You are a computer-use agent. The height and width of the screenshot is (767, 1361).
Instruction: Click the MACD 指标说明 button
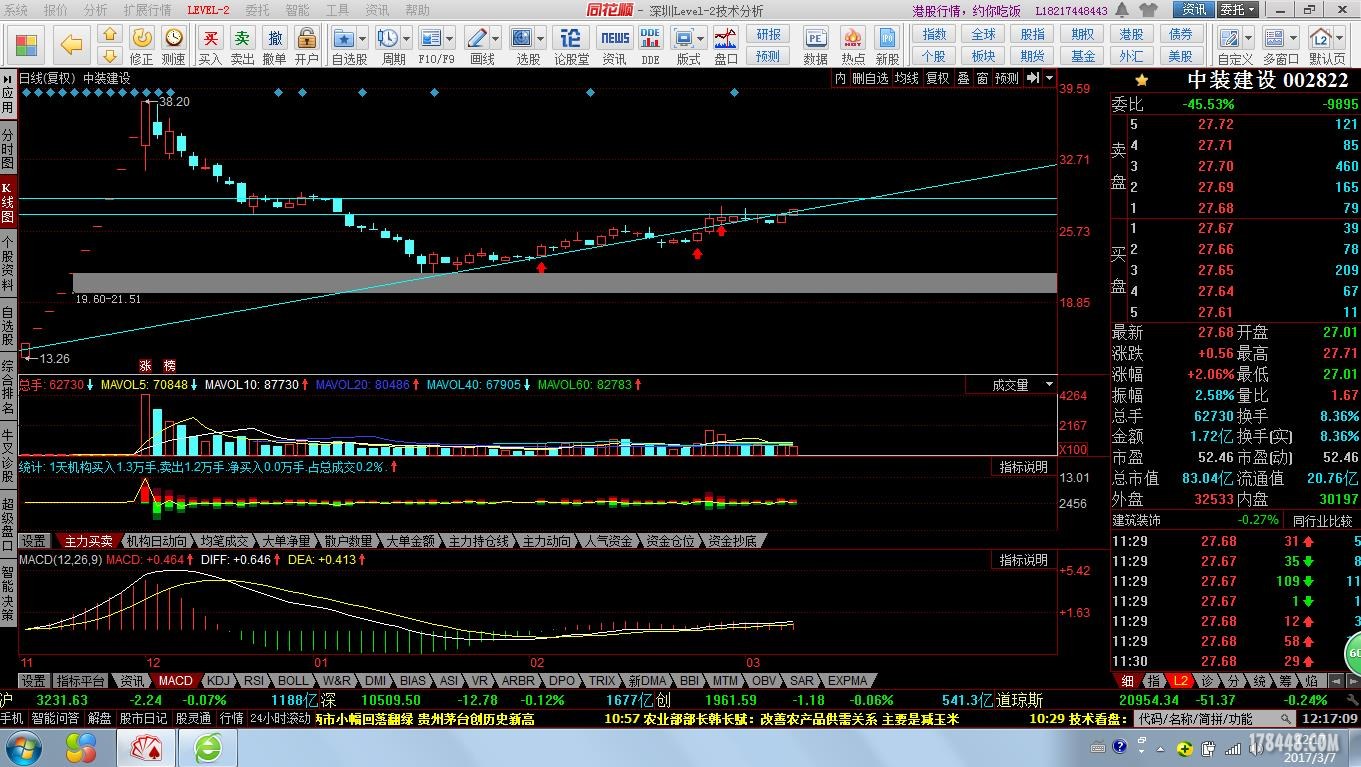coord(1024,560)
